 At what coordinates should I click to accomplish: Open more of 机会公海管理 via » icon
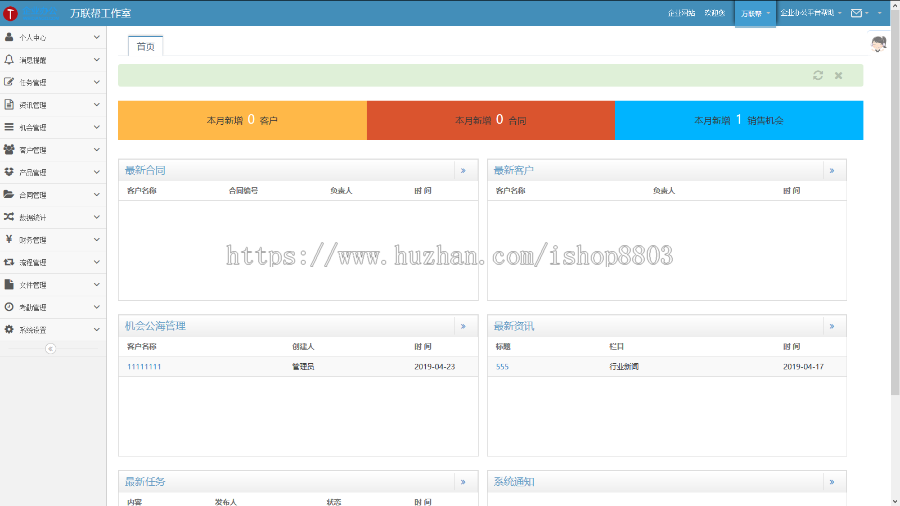coord(463,326)
